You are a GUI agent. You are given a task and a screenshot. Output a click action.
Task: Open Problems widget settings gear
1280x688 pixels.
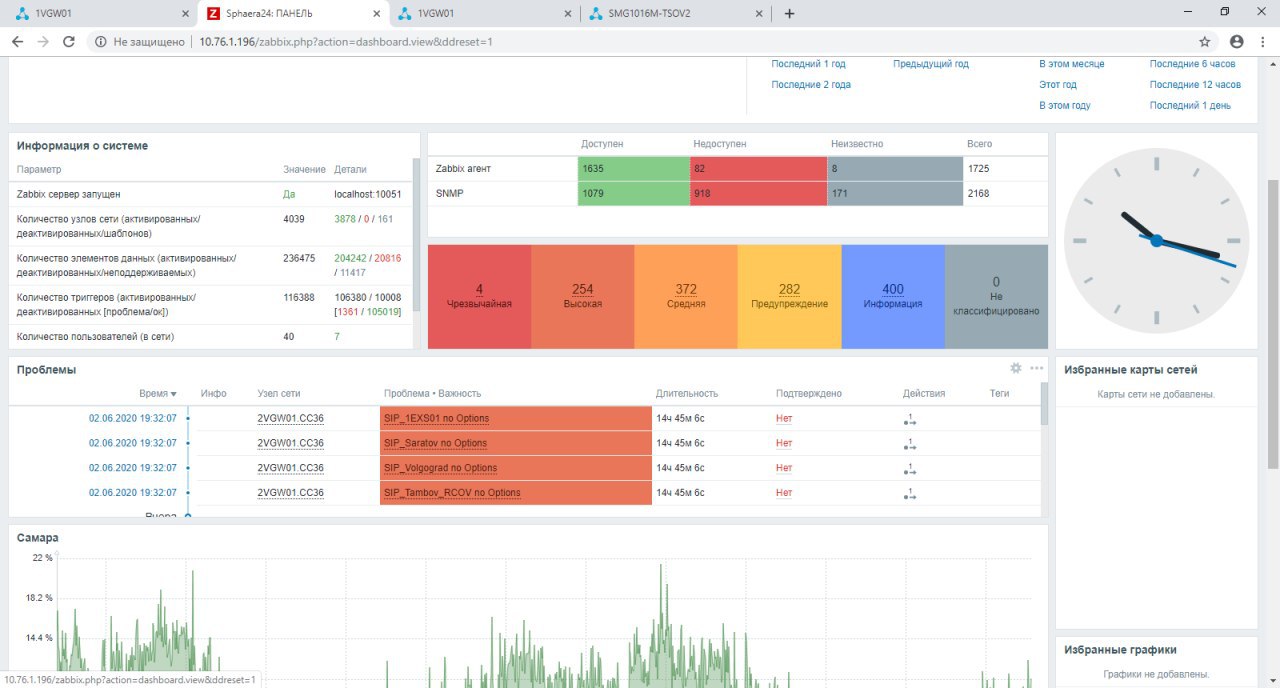pos(1016,368)
